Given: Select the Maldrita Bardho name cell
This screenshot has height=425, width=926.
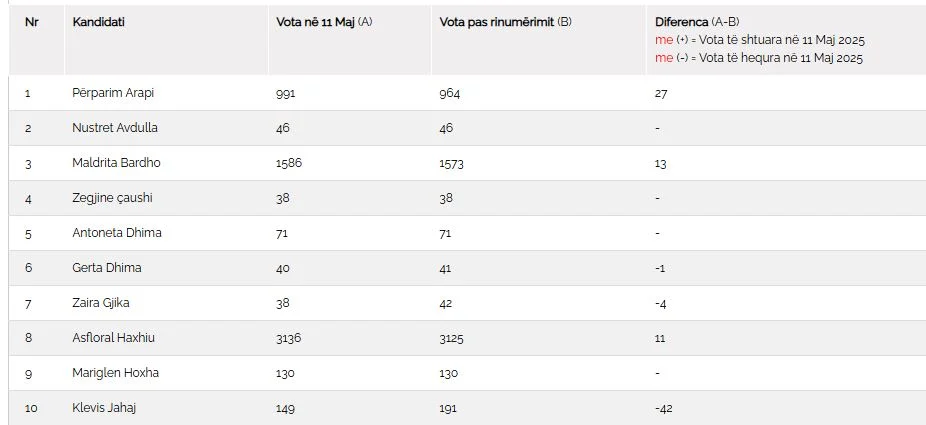Looking at the screenshot, I should [x=116, y=162].
